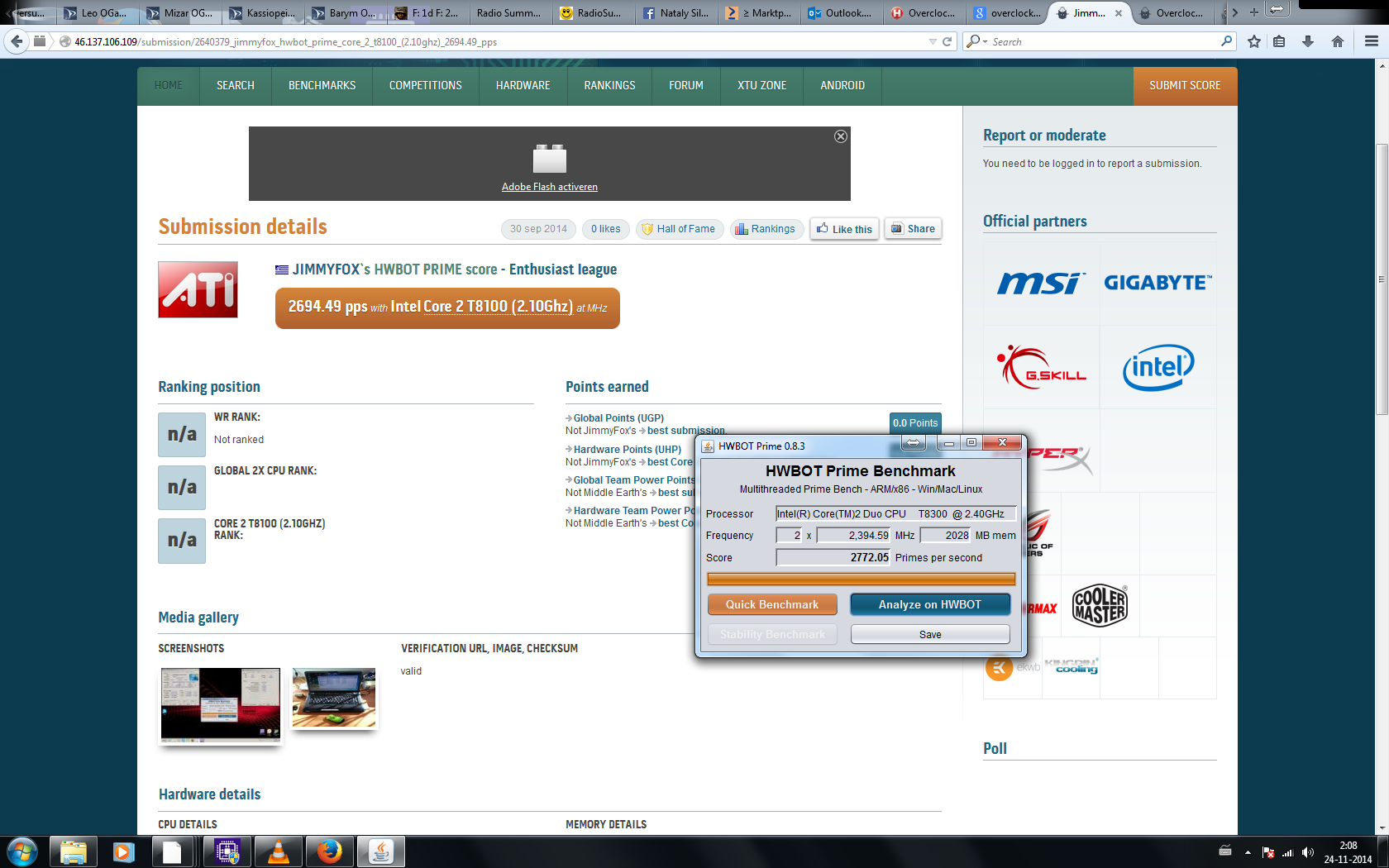Screen dimensions: 1389x868
Task: Open Windows Start menu
Action: (x=22, y=851)
